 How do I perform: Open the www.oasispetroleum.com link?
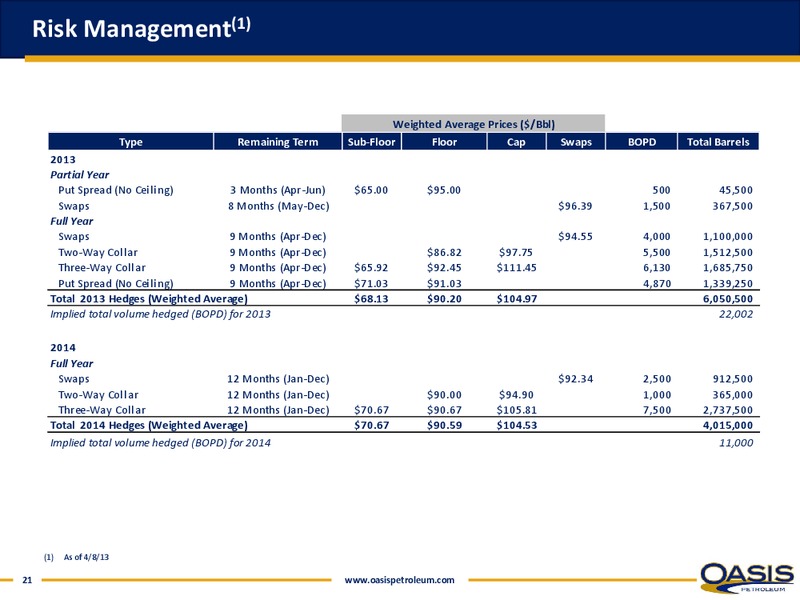(x=399, y=580)
